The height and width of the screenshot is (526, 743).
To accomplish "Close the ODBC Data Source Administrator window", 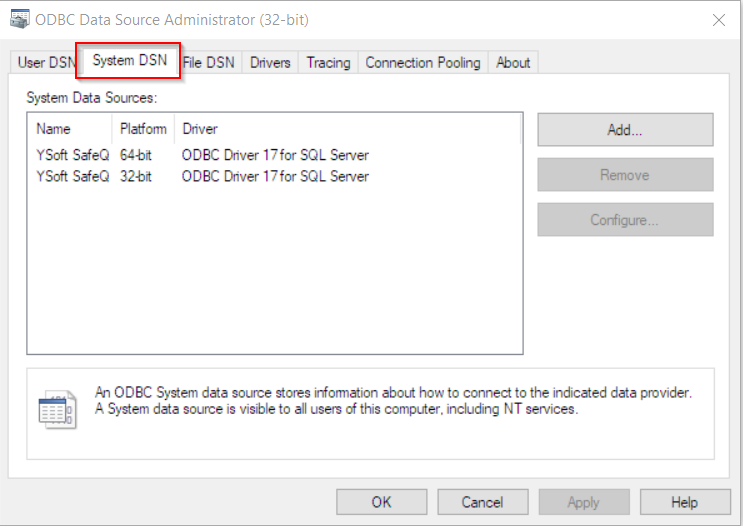I will point(718,20).
